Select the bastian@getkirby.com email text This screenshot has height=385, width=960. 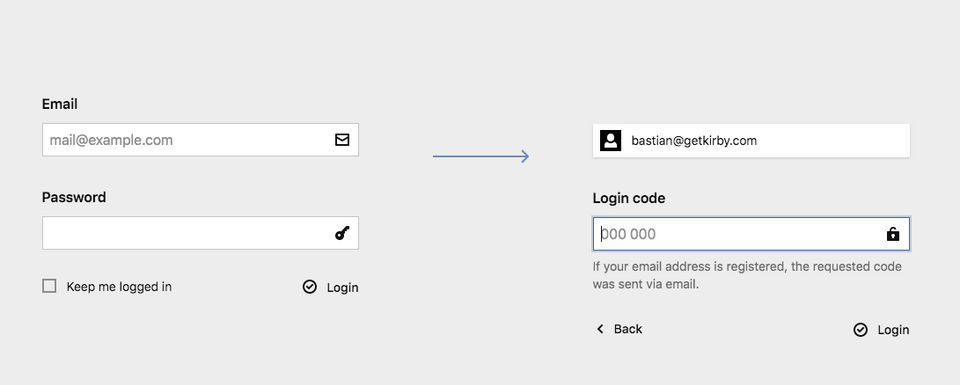pos(694,141)
